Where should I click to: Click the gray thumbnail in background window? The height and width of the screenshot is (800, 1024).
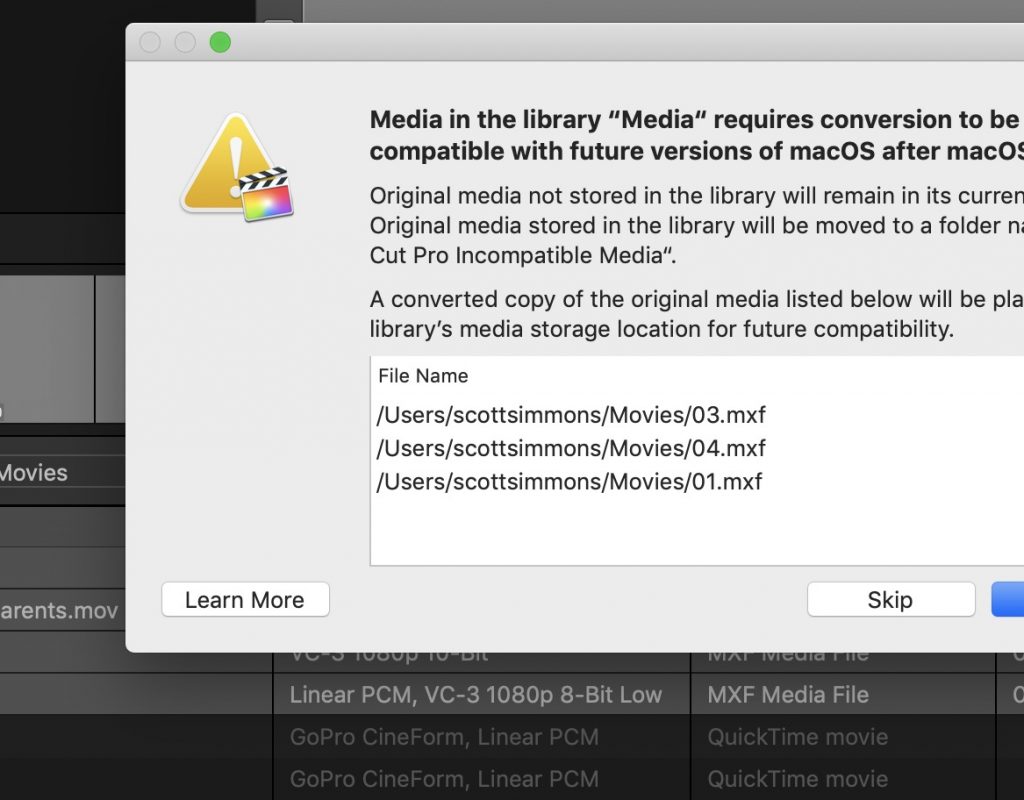point(47,349)
